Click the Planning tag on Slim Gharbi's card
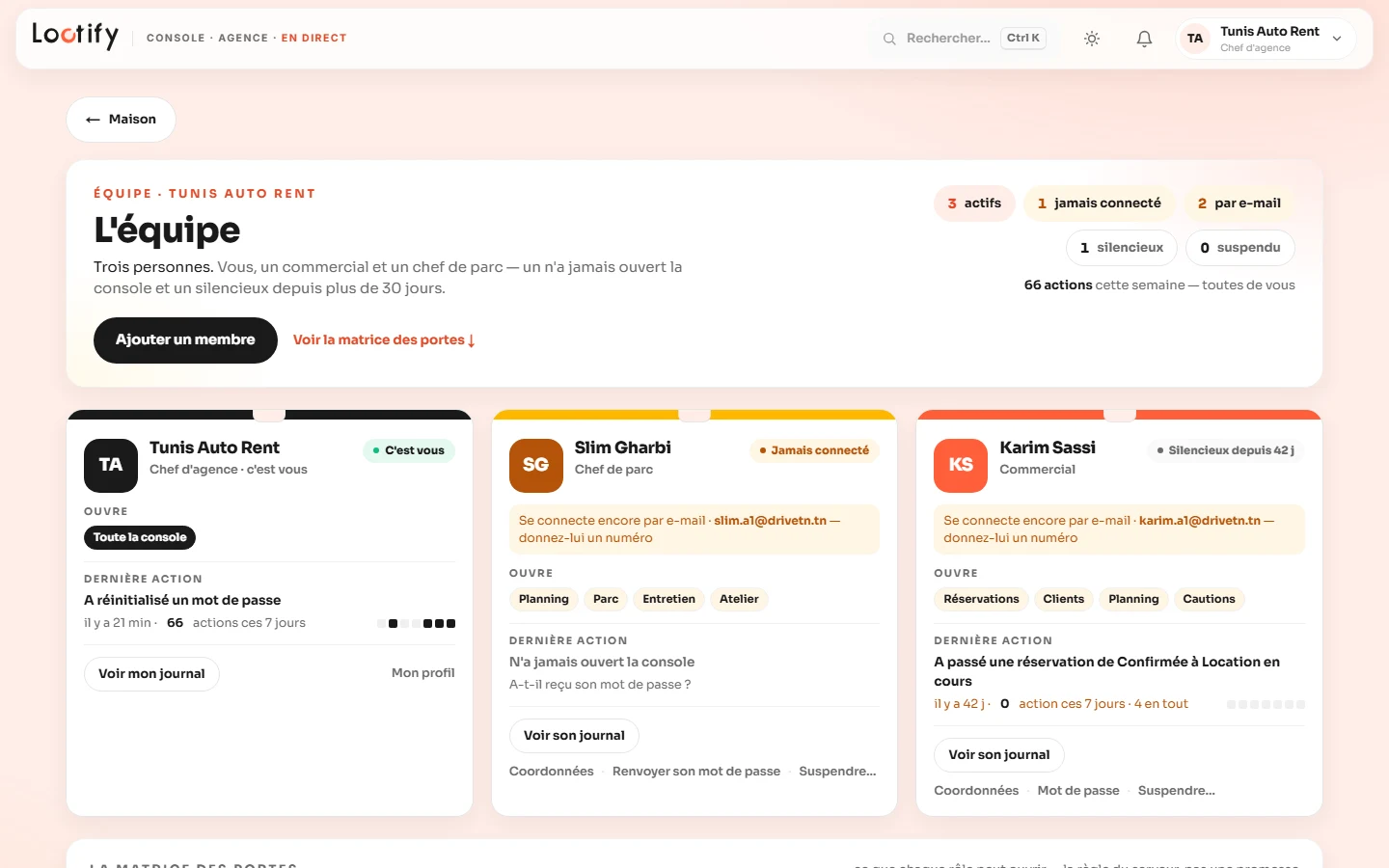Image resolution: width=1389 pixels, height=868 pixels. tap(543, 599)
